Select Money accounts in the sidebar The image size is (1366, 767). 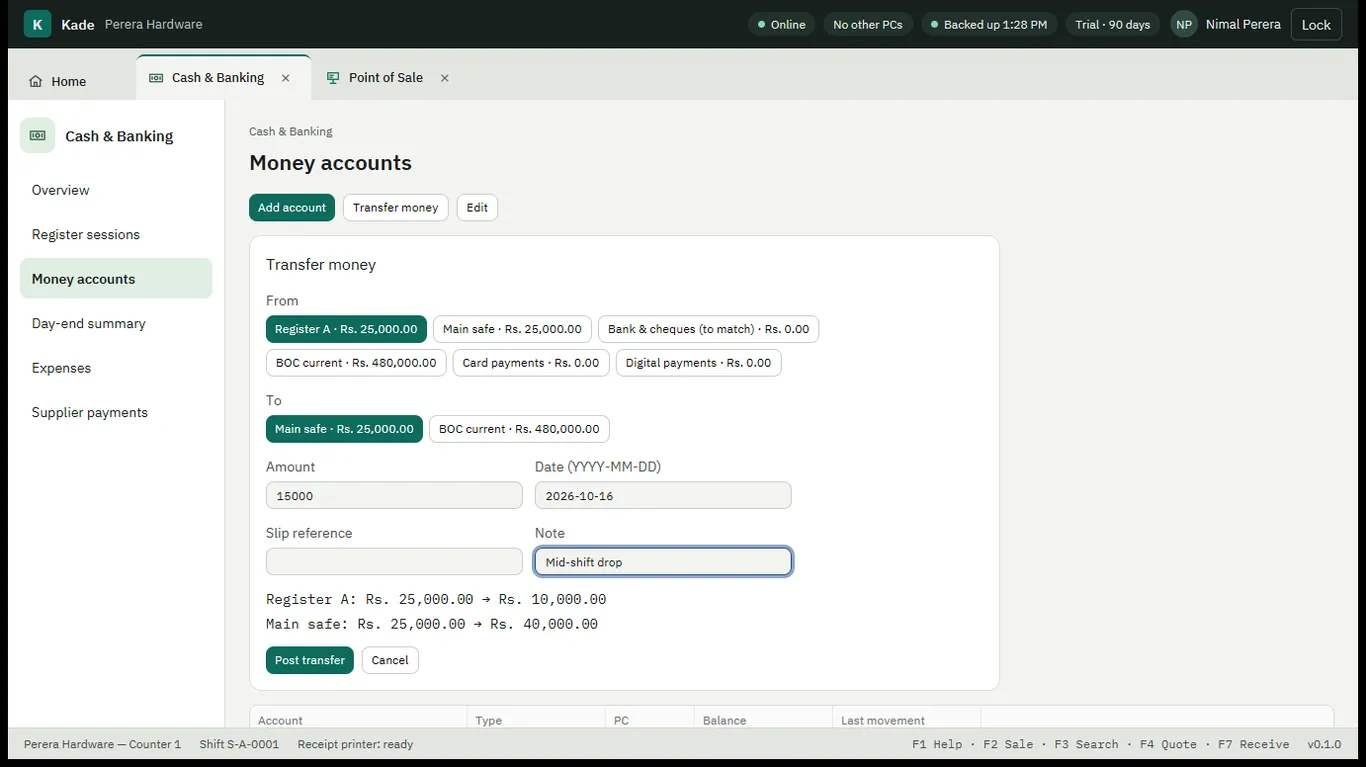[116, 279]
